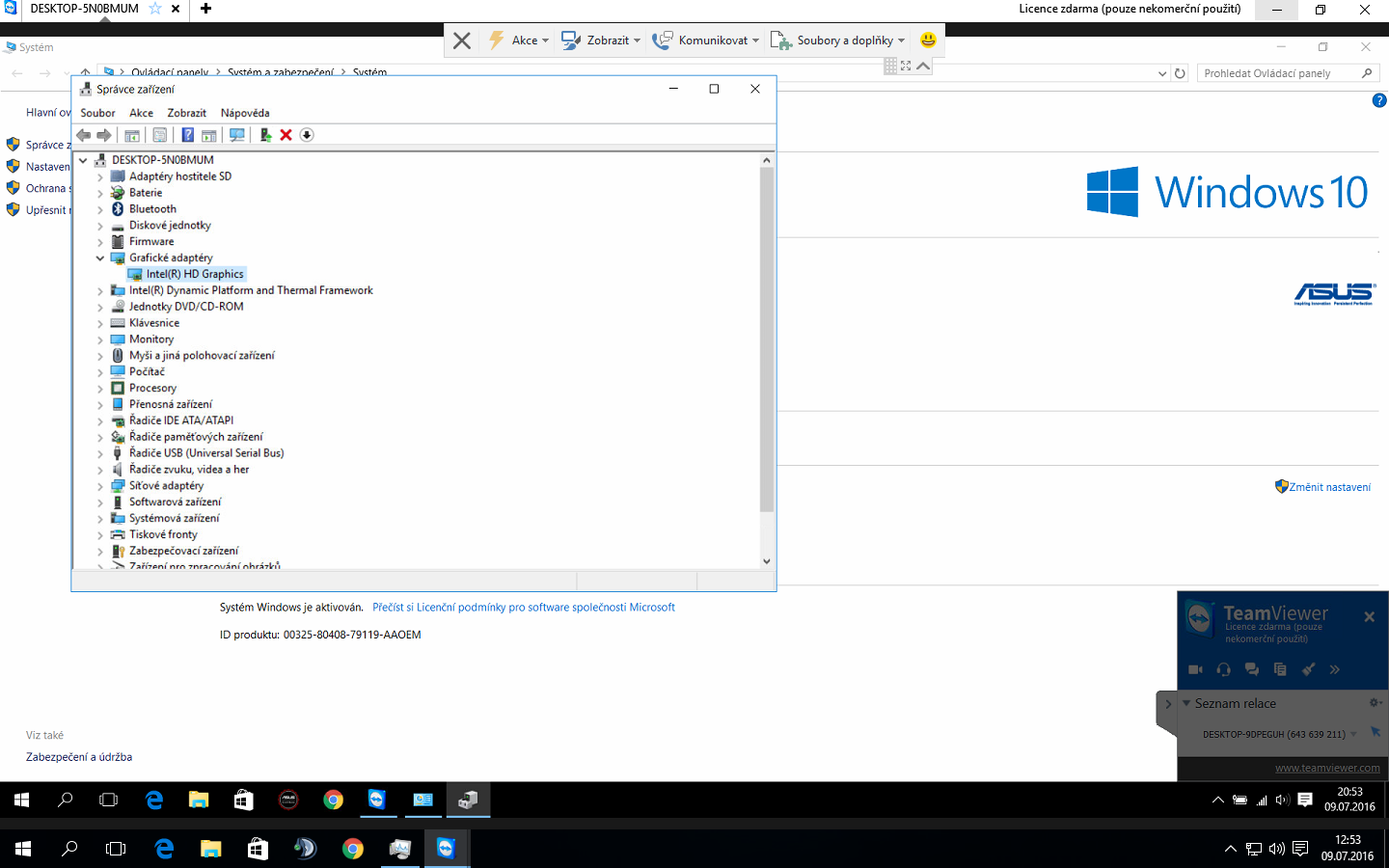
Task: Click the blue Help question-mark toolbar icon
Action: pos(188,135)
